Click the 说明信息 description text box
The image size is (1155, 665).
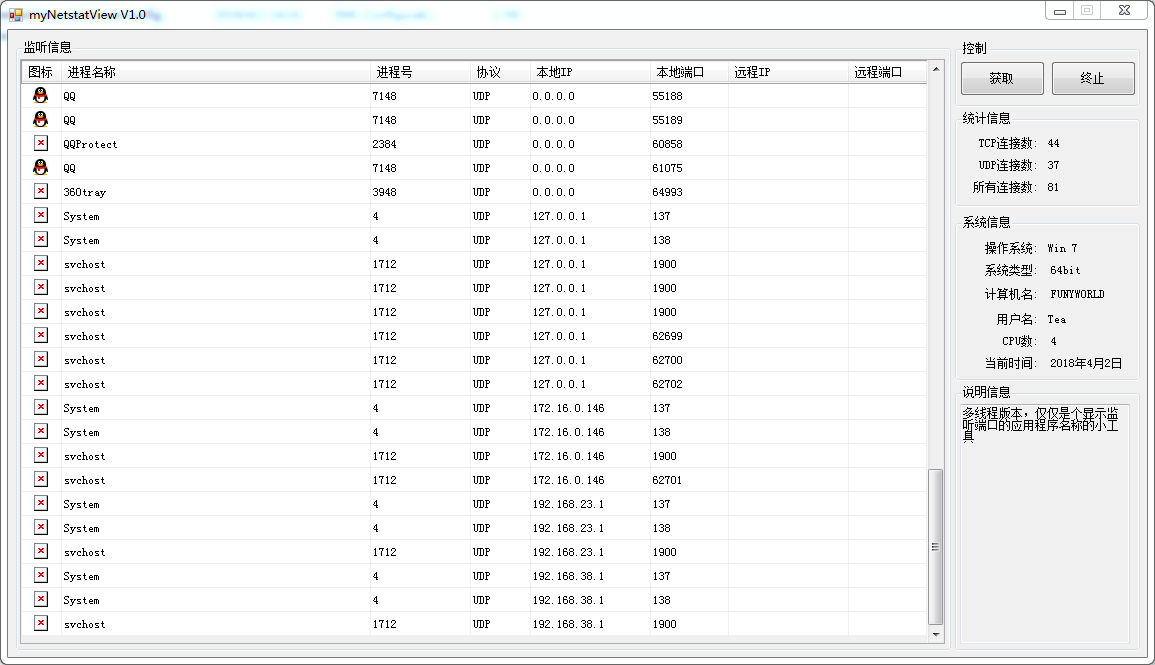pos(1045,523)
